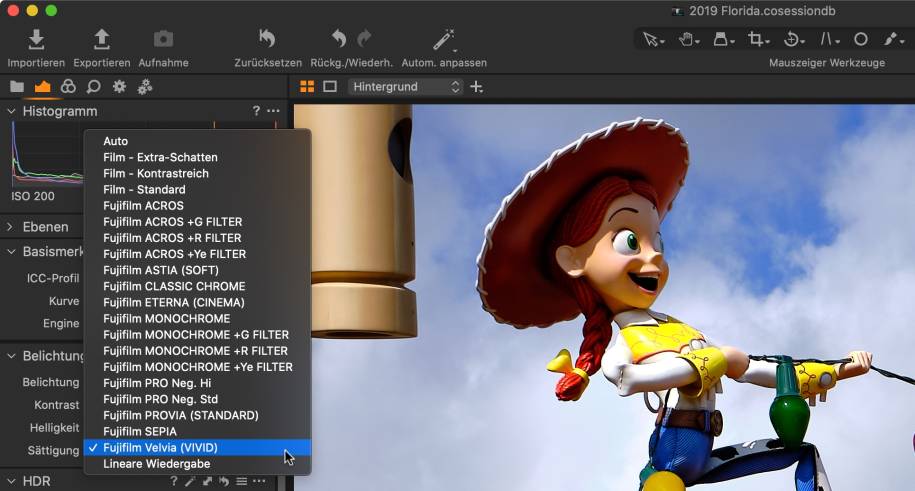Open the orange exposure tool tab

pos(43,87)
